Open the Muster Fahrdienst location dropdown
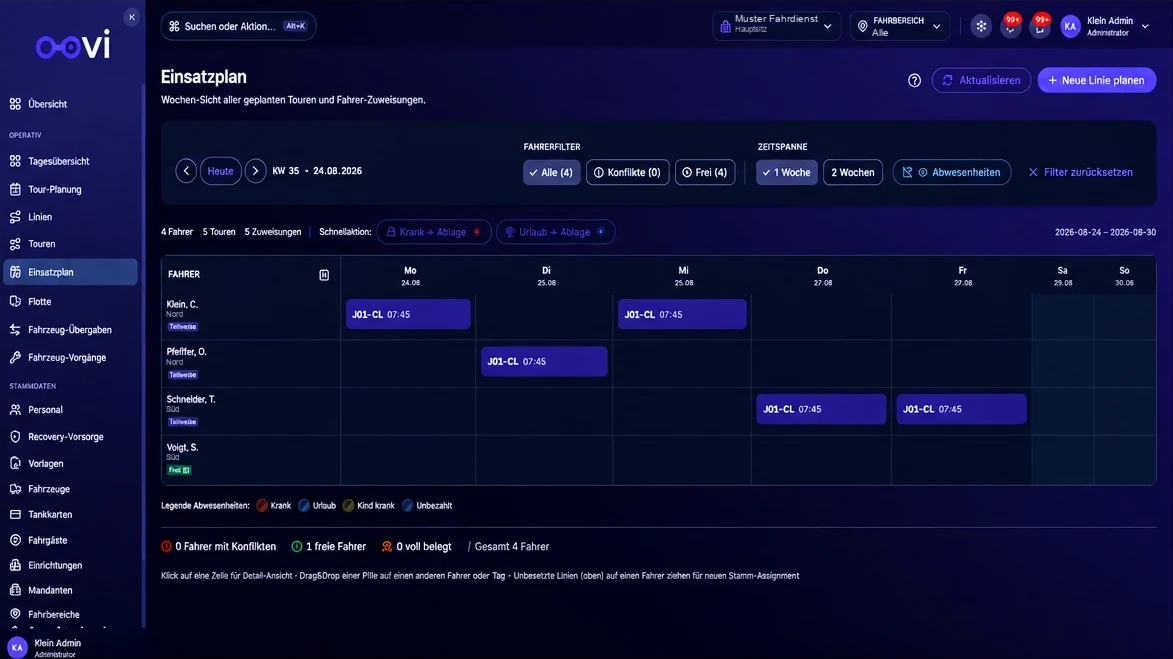Viewport: 1173px width, 659px height. [x=776, y=26]
